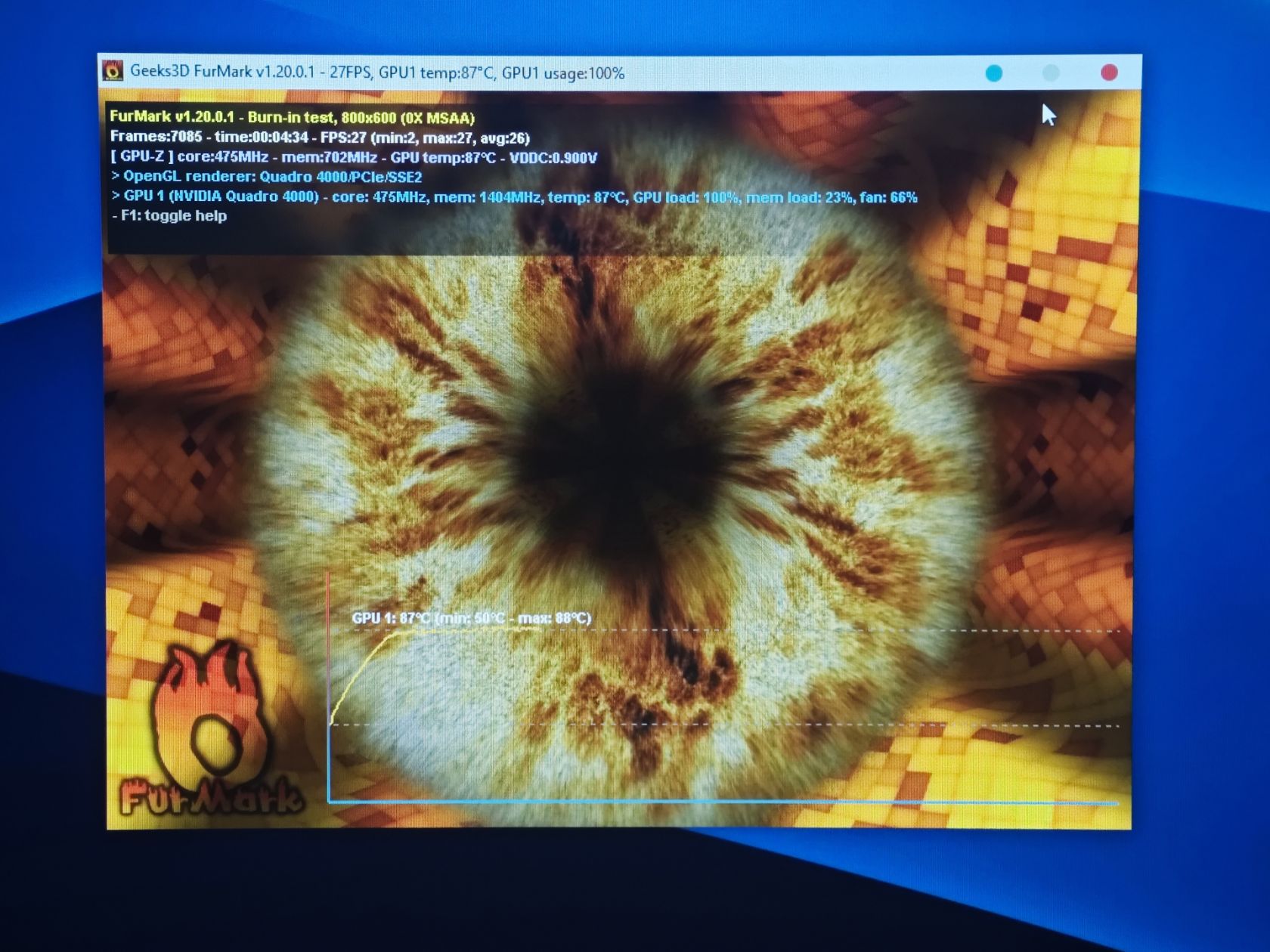The image size is (1270, 952).
Task: Click the 'Frames:7085' statistics line
Action: pyautogui.click(x=320, y=138)
